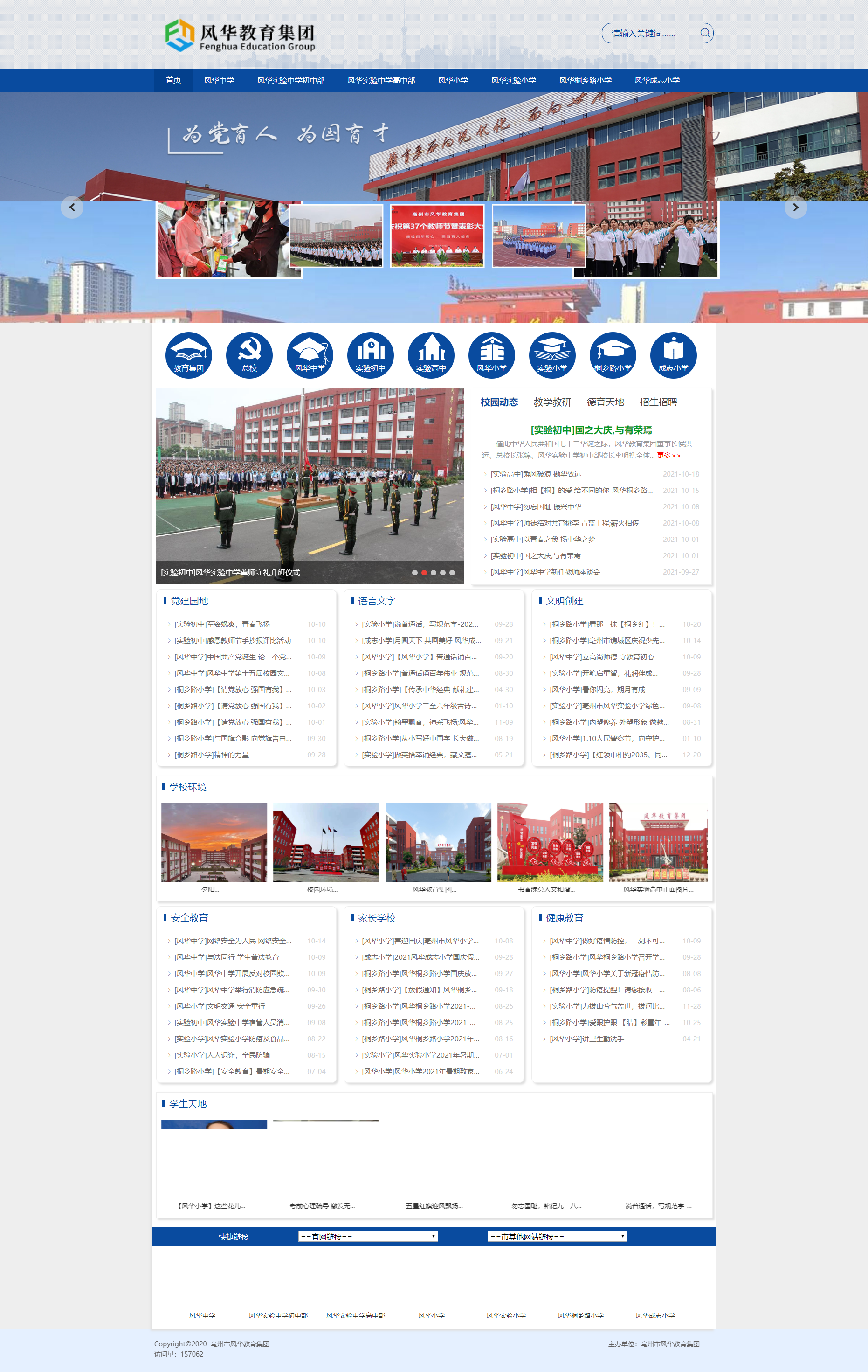Viewport: 868px width, 1372px height.
Task: Select the last slideshow indicator dot
Action: [x=452, y=573]
